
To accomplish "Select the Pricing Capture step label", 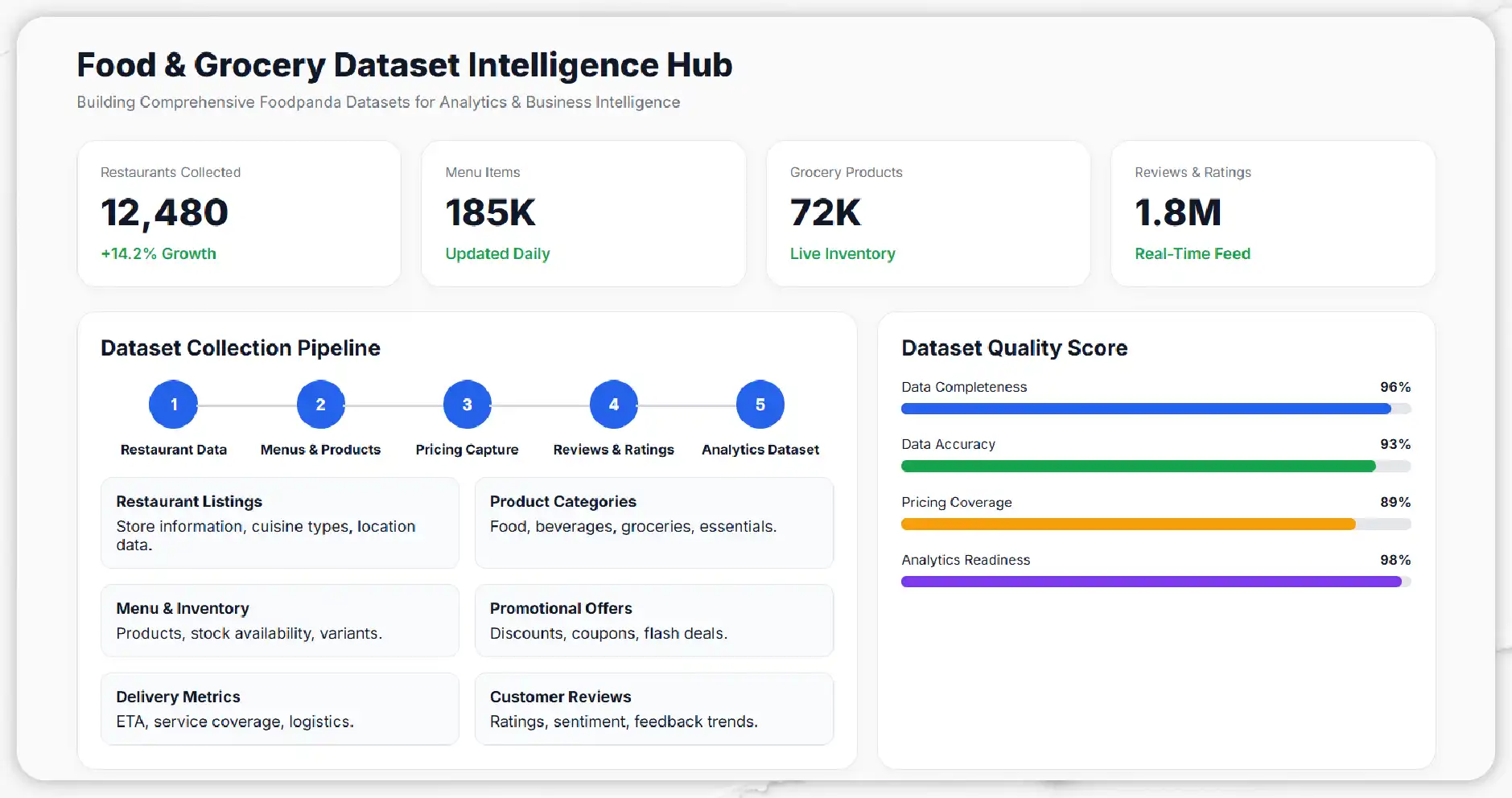I will [x=467, y=450].
